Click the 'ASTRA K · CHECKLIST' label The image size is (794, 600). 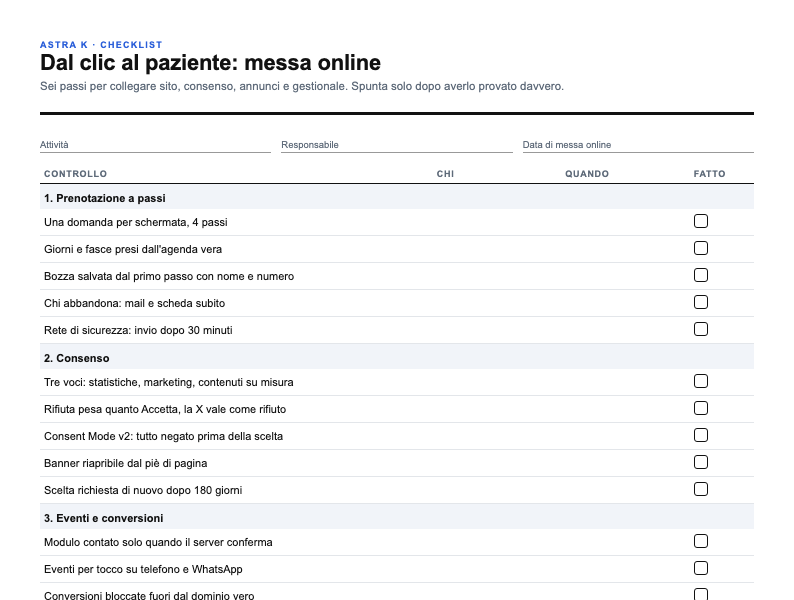[101, 45]
